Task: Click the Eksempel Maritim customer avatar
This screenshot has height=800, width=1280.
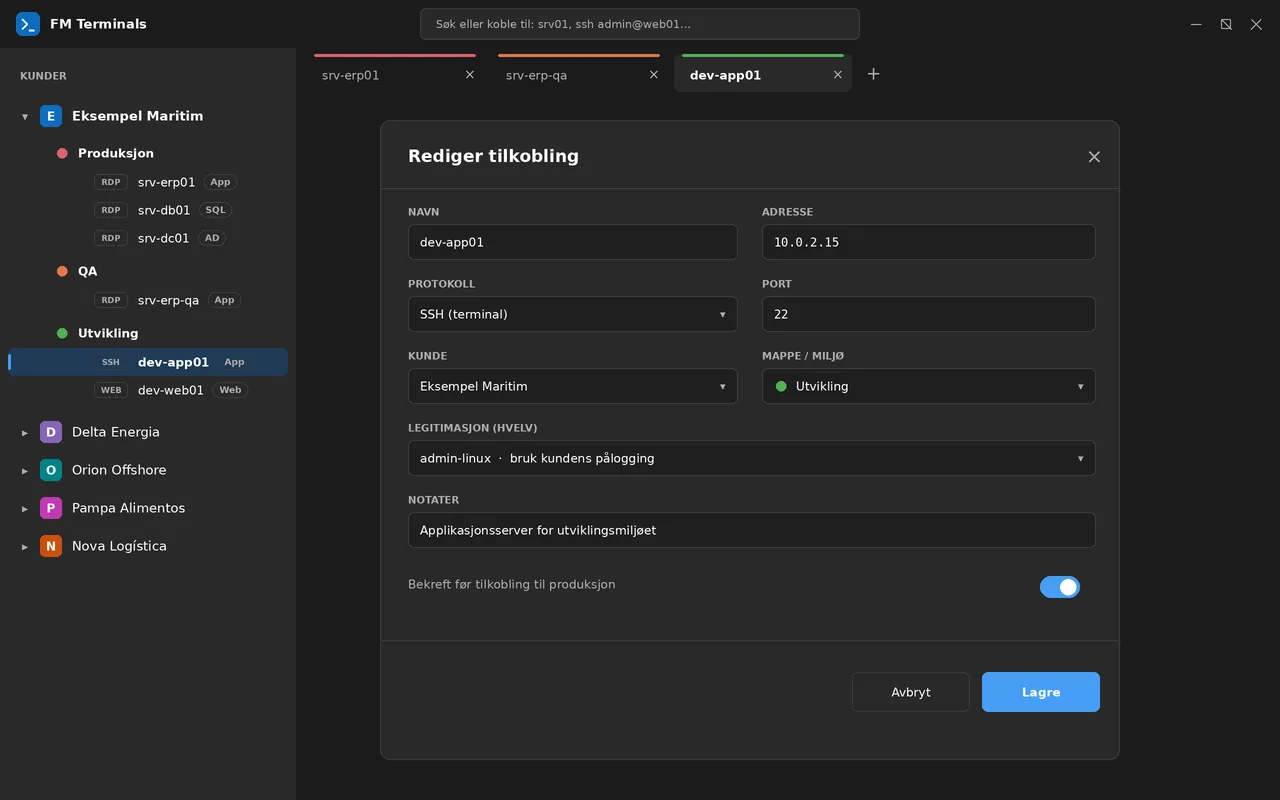Action: pos(51,116)
